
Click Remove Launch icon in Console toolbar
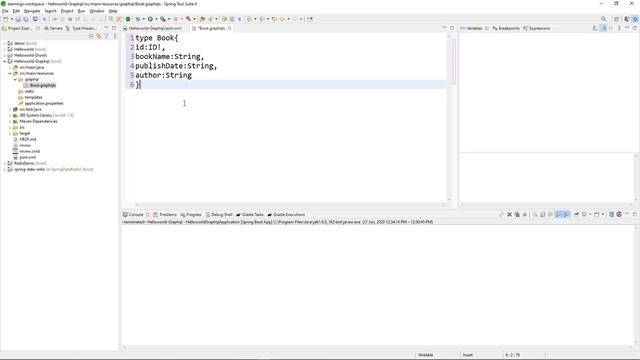(509, 215)
